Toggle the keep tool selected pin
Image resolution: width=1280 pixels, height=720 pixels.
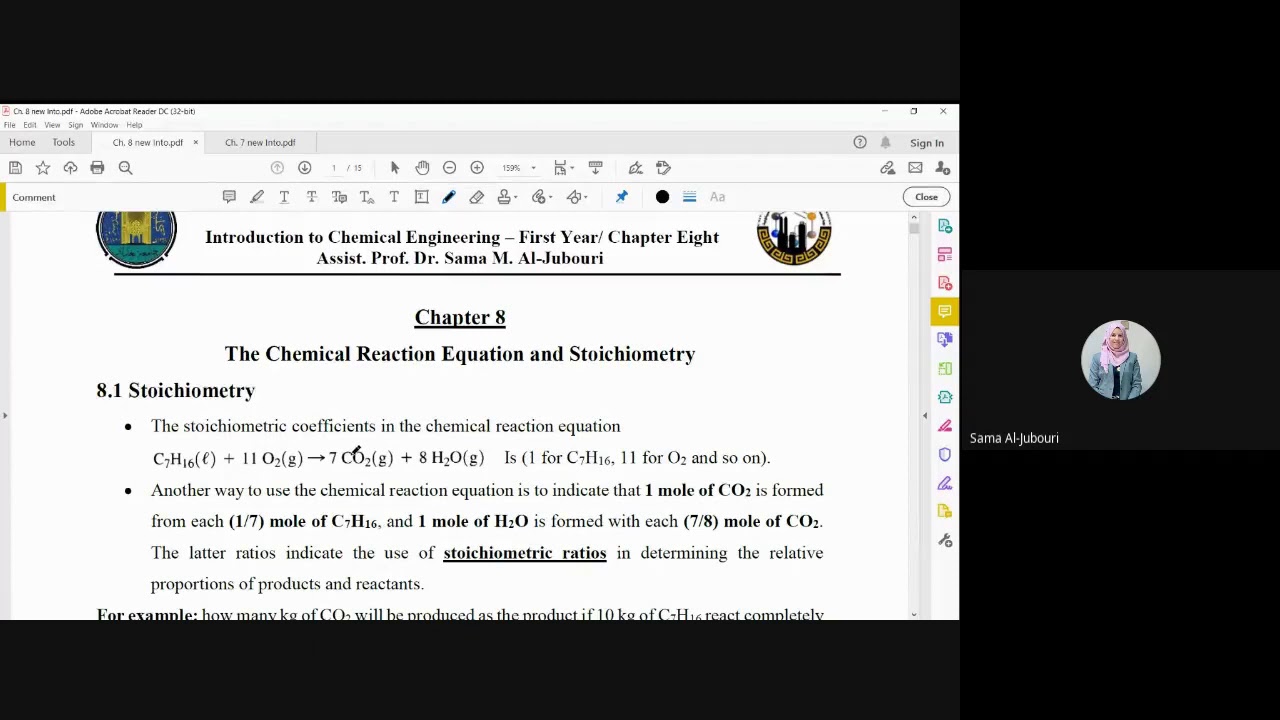click(621, 197)
